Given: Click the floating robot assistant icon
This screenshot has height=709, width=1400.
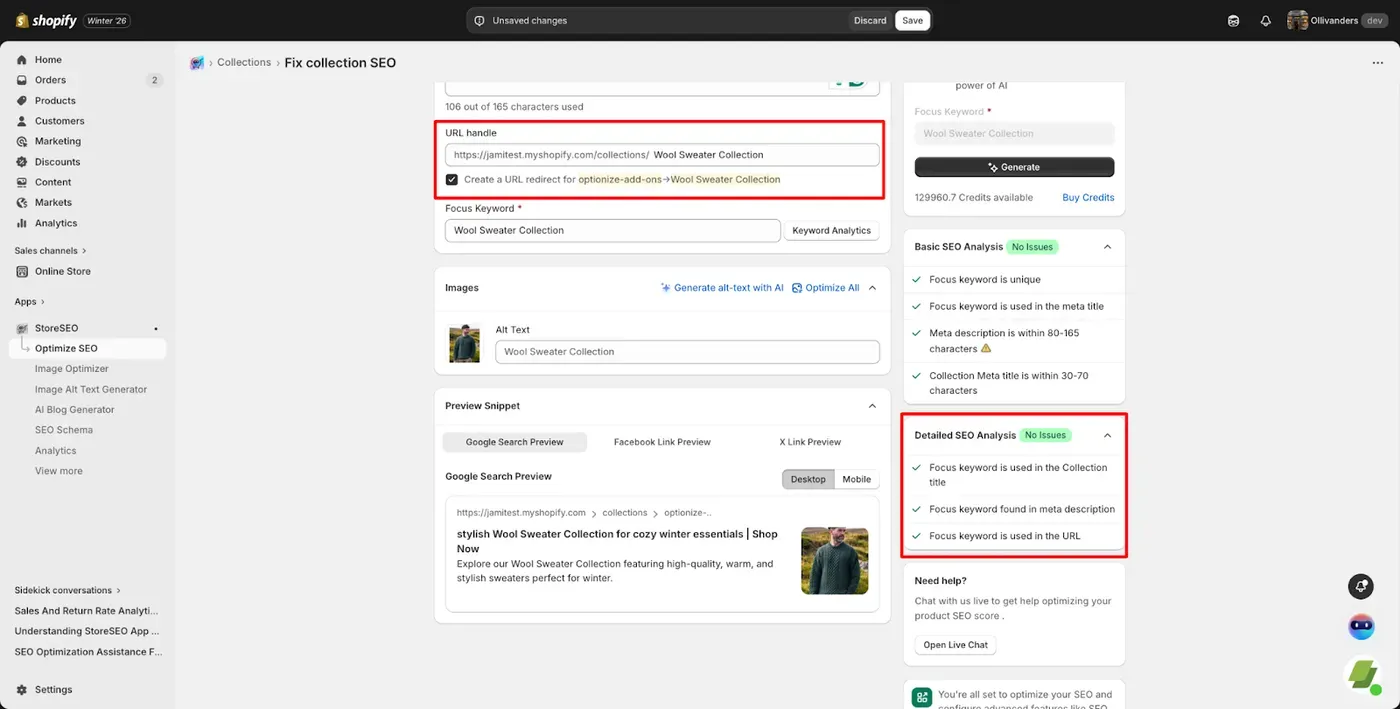Looking at the screenshot, I should [1361, 627].
